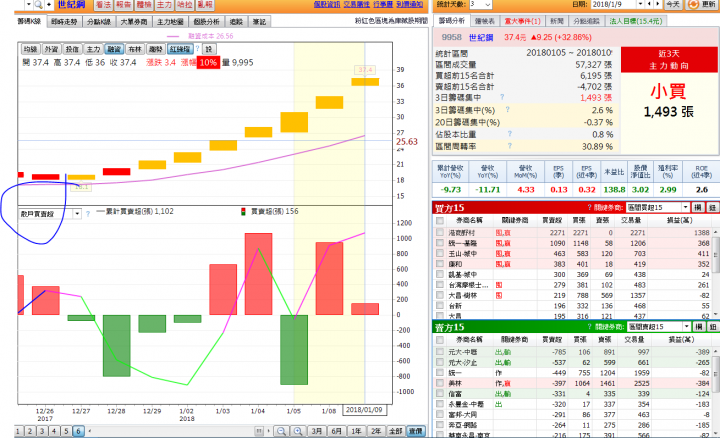
Task: Toggle the 投信 chart overlay
Action: (72, 49)
